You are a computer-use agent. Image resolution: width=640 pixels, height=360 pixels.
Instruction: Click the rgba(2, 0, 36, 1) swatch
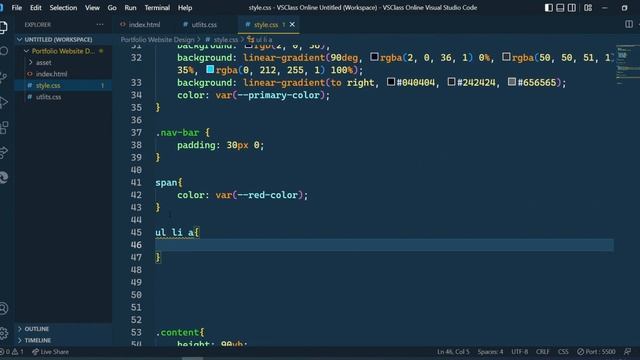[374, 57]
